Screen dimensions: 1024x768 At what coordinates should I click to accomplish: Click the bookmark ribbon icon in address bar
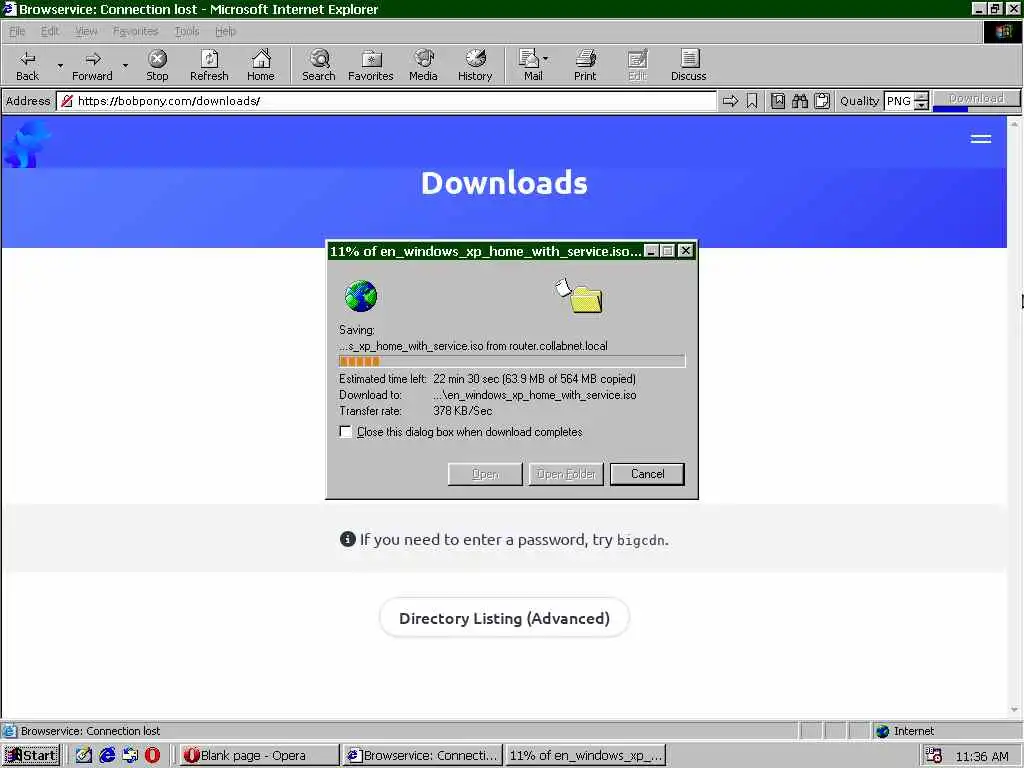[752, 101]
